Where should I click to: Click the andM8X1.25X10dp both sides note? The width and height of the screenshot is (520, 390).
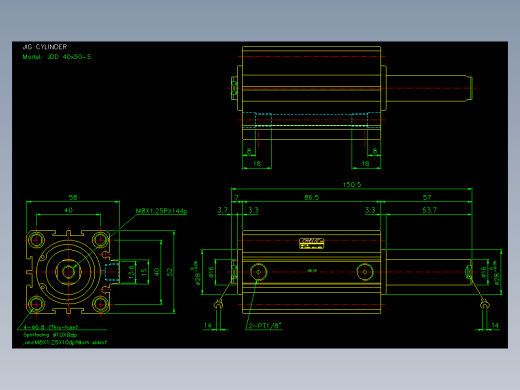click(x=65, y=342)
